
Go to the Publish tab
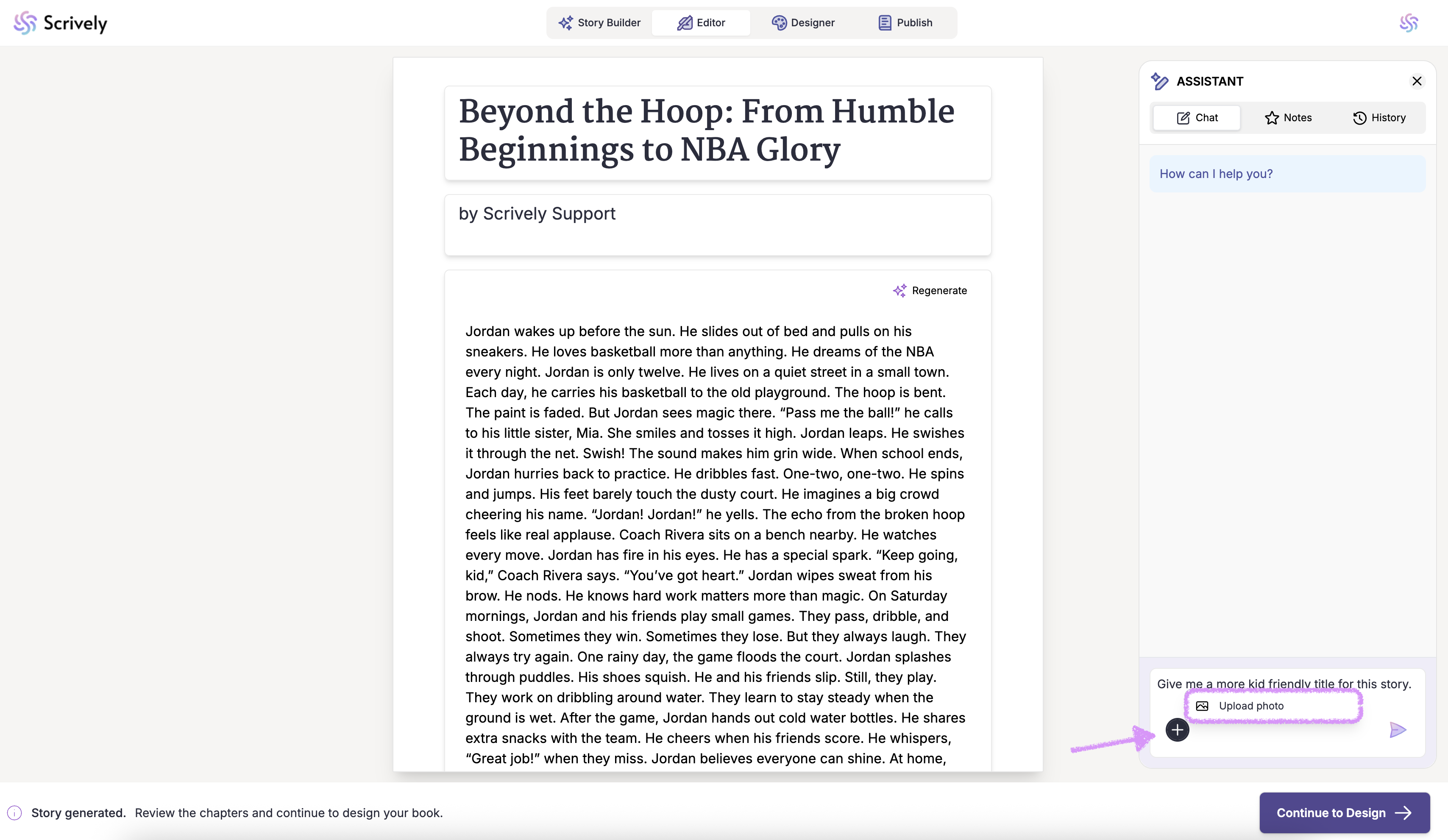tap(905, 23)
